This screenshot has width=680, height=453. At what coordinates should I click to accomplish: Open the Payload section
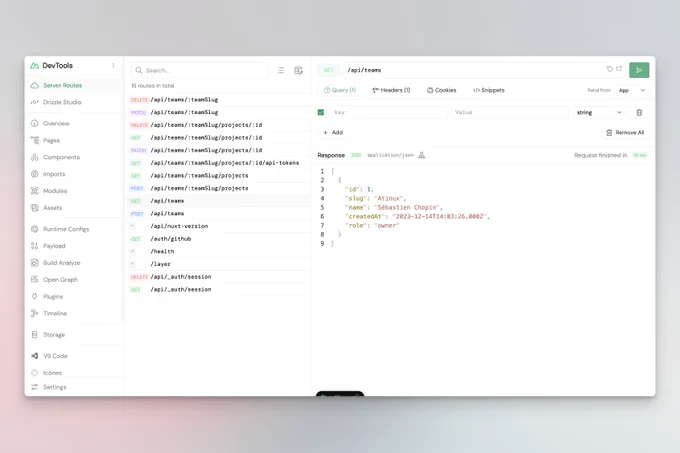[x=74, y=246]
